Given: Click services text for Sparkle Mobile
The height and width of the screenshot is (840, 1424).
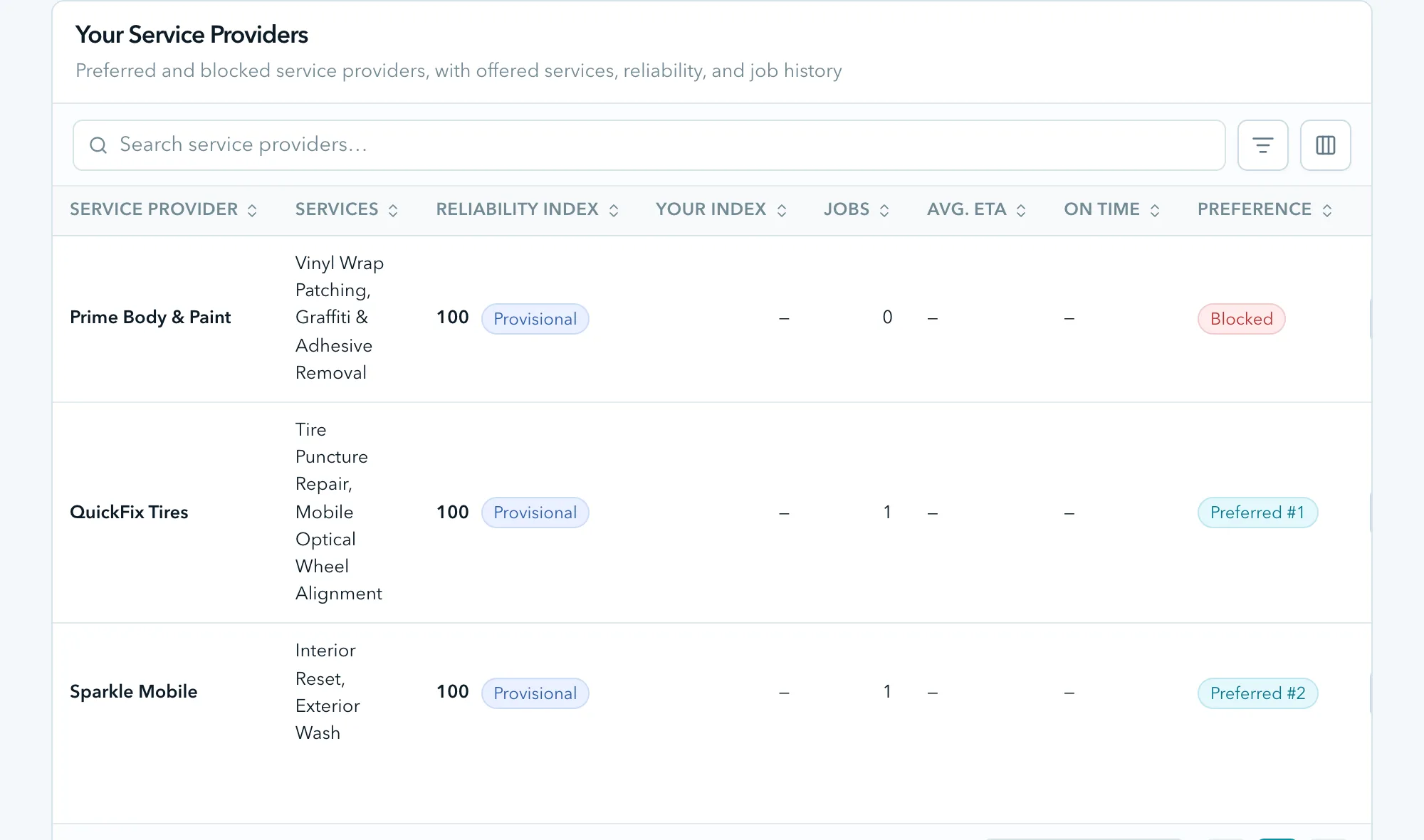Looking at the screenshot, I should (x=328, y=692).
